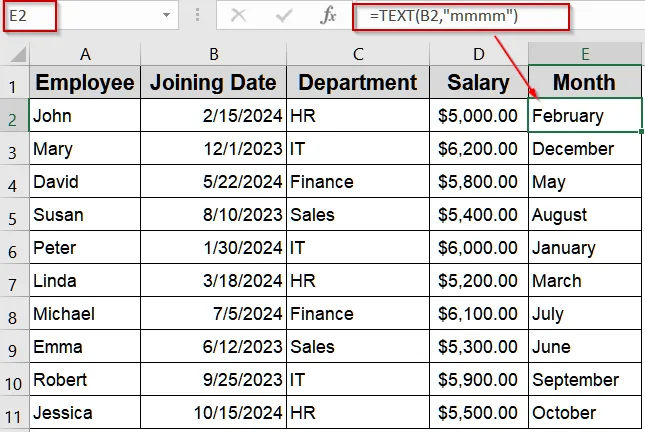Click the Month header cell
The width and height of the screenshot is (645, 432).
585,82
